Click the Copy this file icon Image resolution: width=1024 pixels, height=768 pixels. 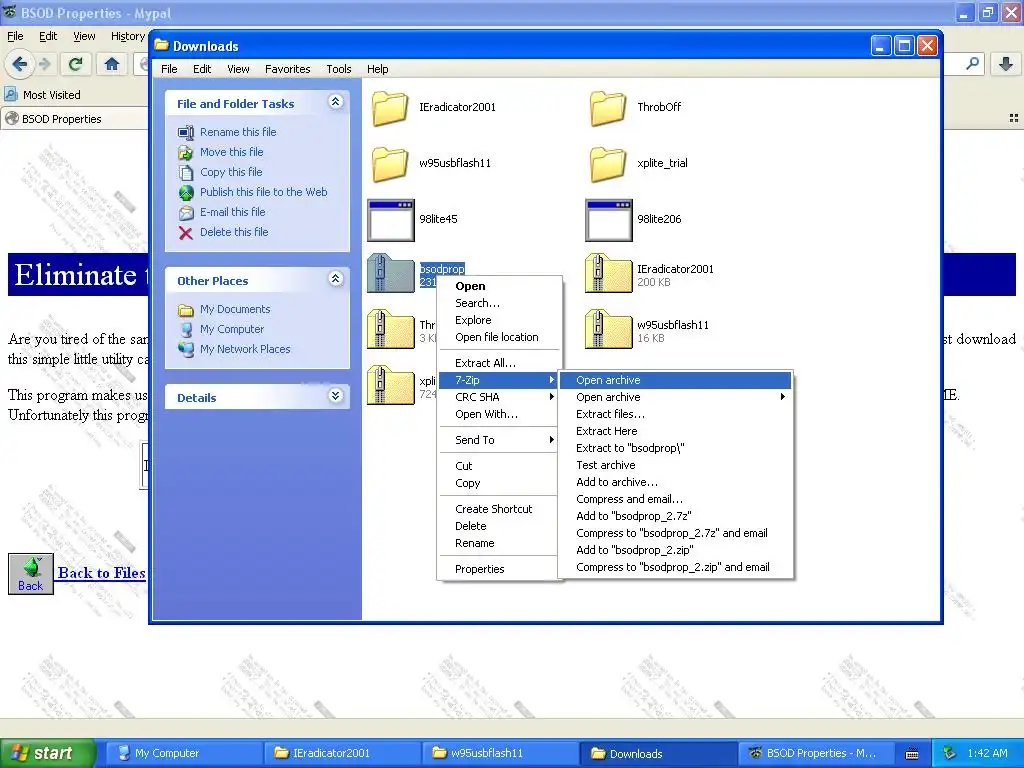(186, 172)
